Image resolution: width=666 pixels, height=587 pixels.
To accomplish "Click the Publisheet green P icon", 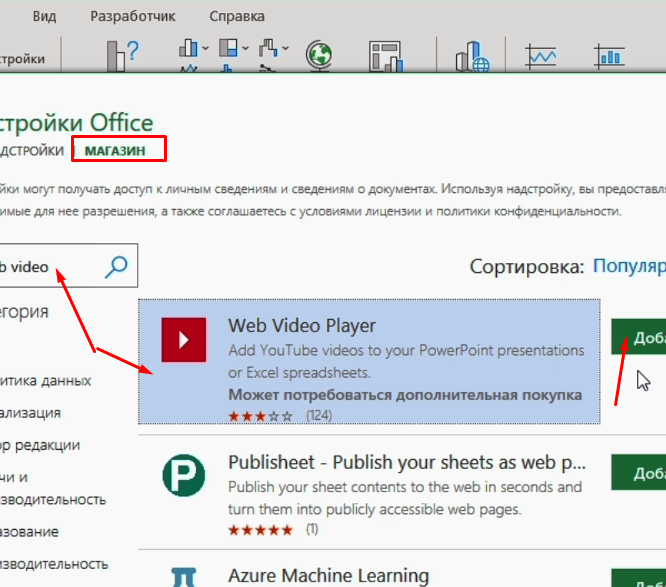I will tap(183, 475).
